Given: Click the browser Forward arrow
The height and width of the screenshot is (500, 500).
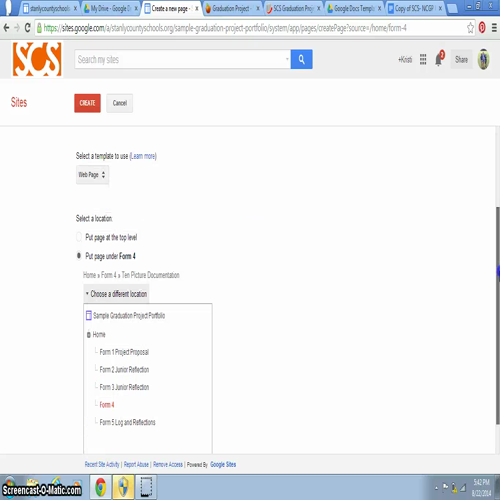Looking at the screenshot, I should [x=17, y=28].
